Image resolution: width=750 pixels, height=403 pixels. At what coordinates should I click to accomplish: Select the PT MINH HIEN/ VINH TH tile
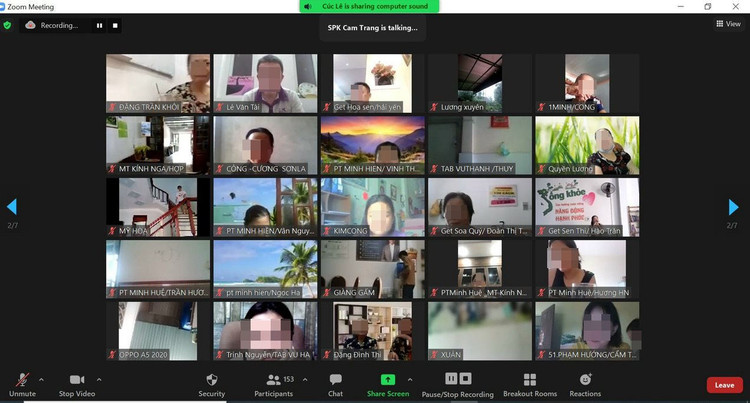[373, 145]
